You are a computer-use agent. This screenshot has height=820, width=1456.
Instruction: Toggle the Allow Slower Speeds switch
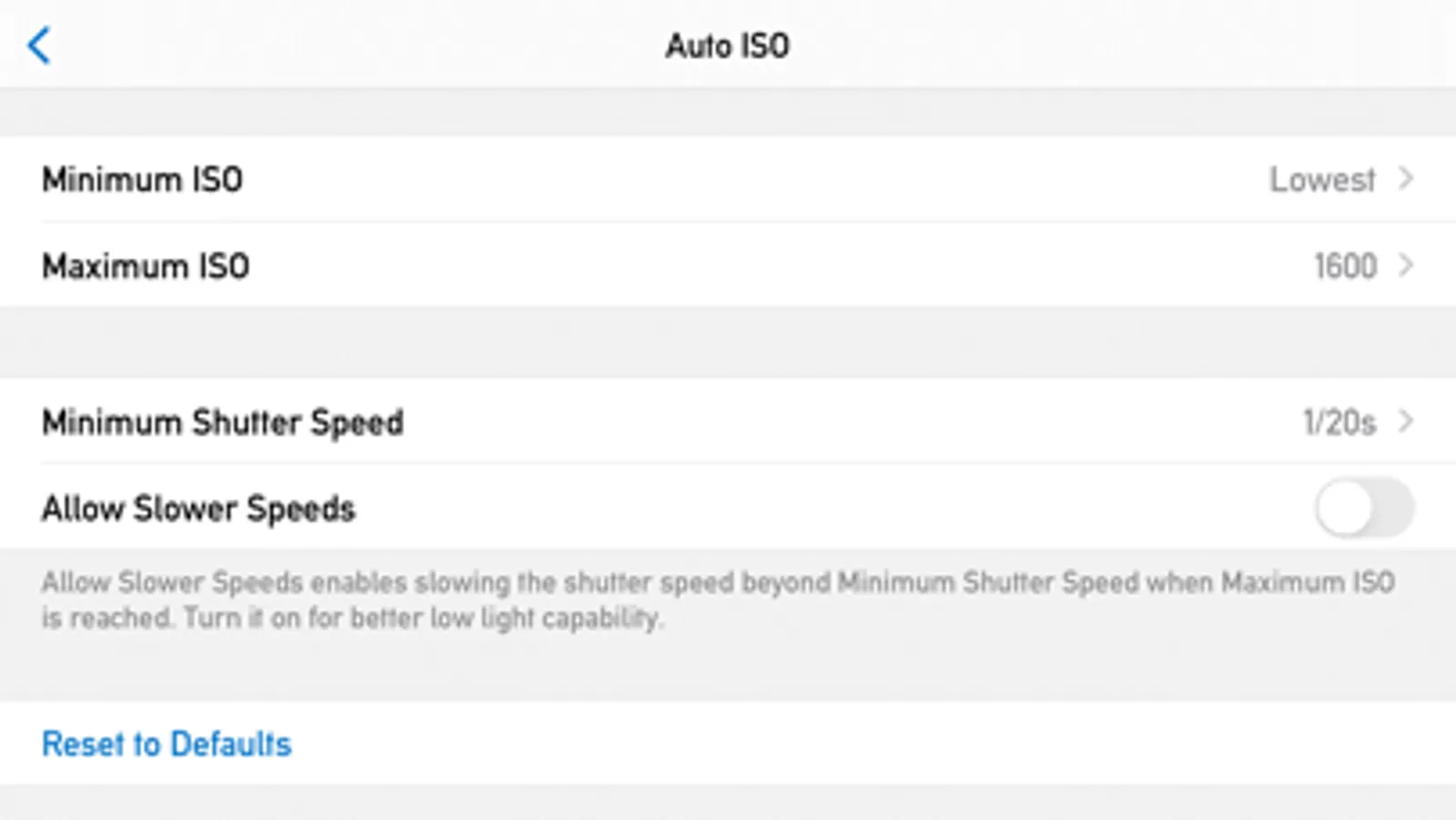tap(1363, 507)
